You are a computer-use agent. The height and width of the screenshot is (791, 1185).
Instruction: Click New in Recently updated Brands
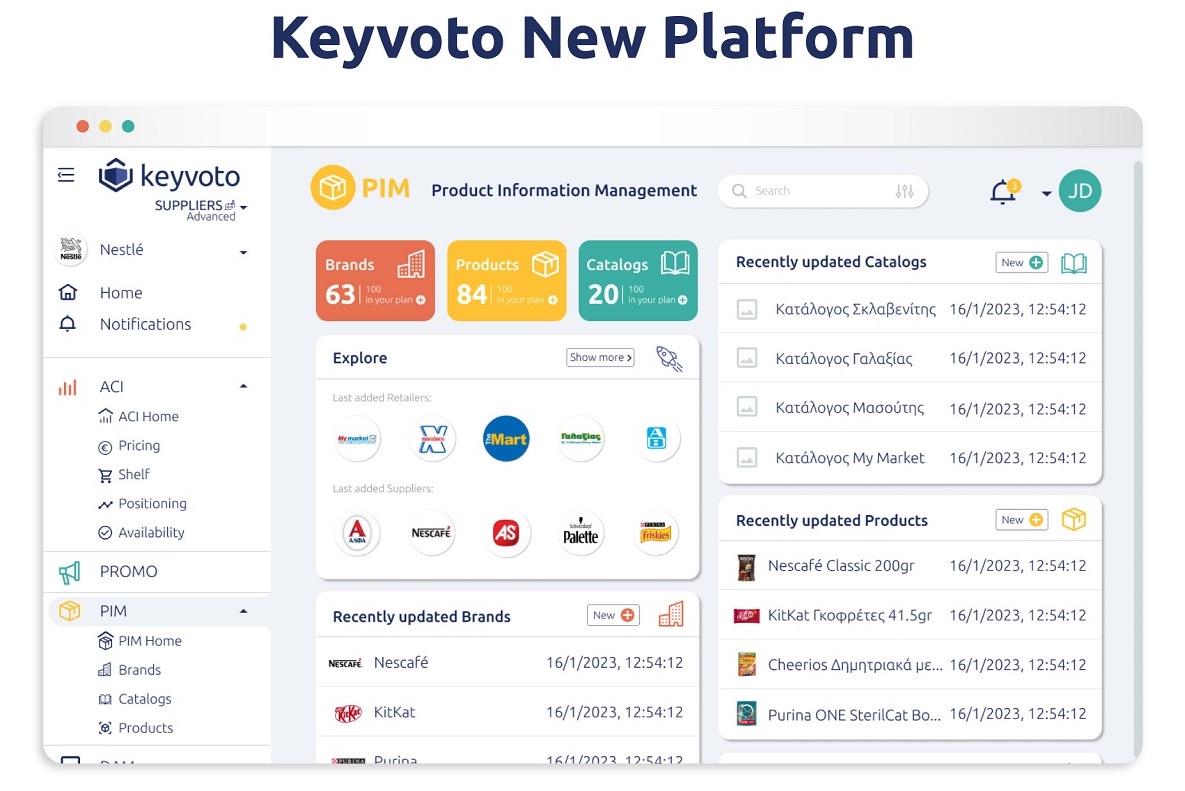613,615
